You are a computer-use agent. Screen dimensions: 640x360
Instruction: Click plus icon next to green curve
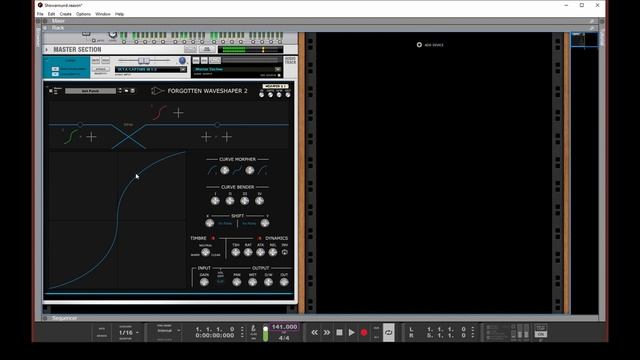91,137
